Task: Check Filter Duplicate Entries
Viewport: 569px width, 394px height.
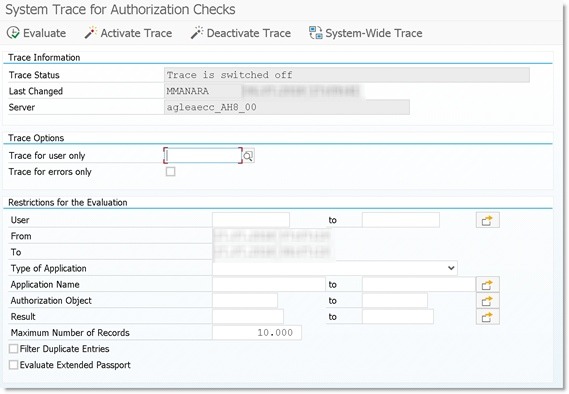Action: (x=13, y=349)
